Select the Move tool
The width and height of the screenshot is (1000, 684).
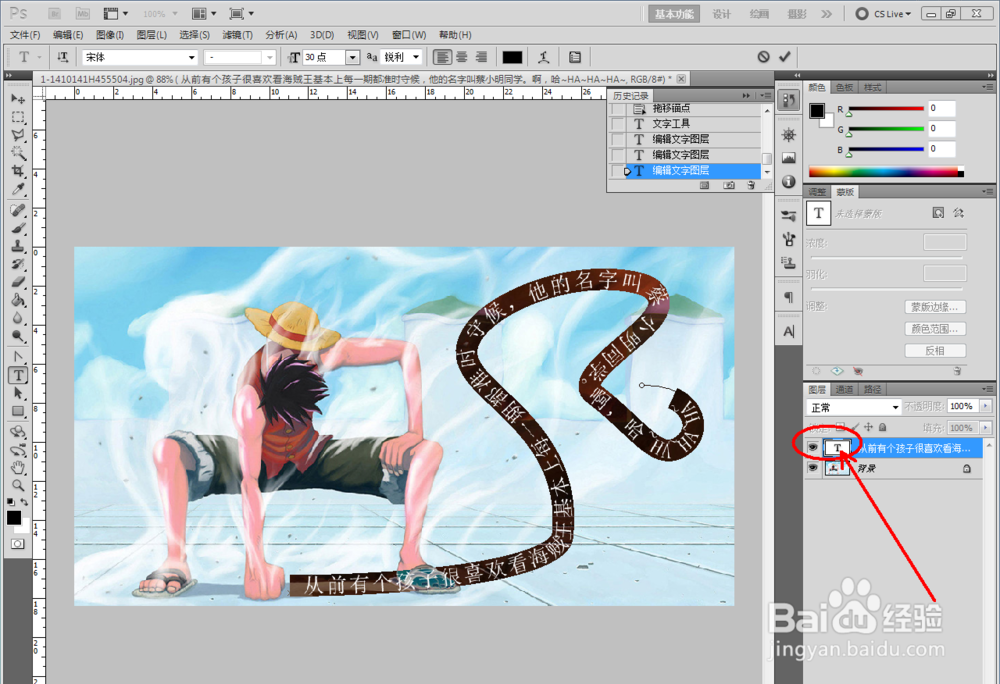click(x=18, y=99)
